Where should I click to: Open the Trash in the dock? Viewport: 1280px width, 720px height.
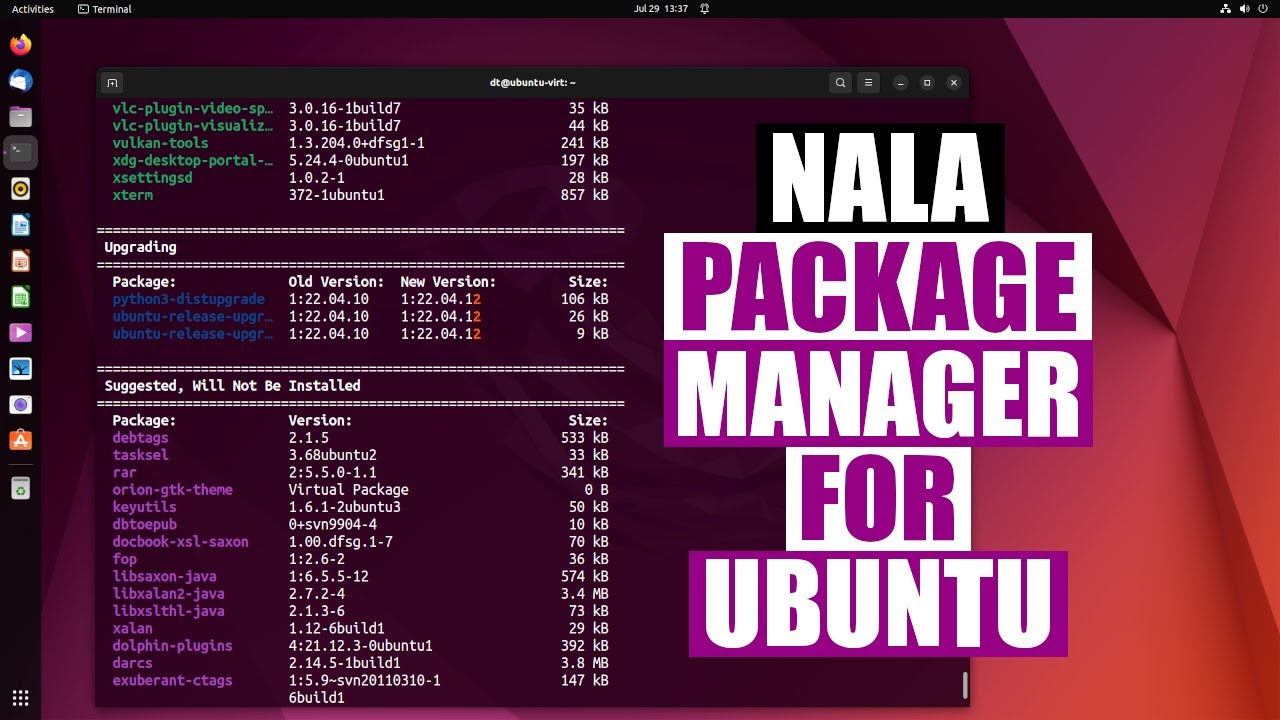(x=21, y=489)
